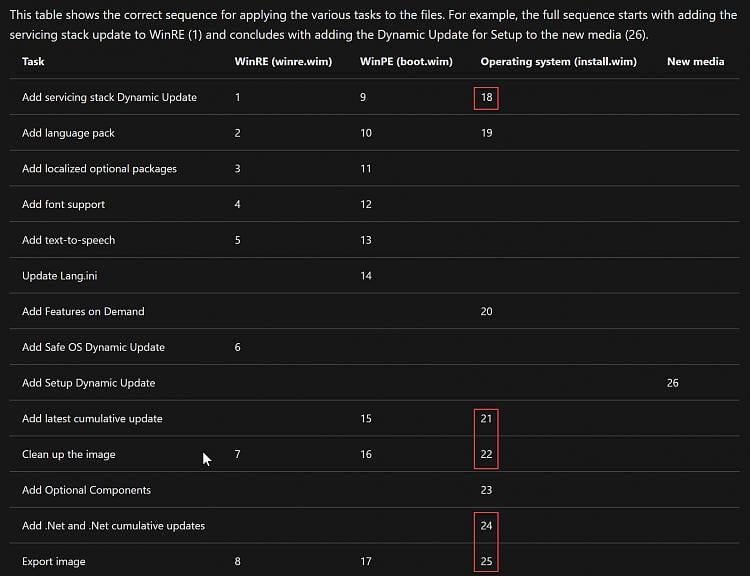The height and width of the screenshot is (576, 750).
Task: Click the Export image task label
Action: pyautogui.click(x=54, y=562)
